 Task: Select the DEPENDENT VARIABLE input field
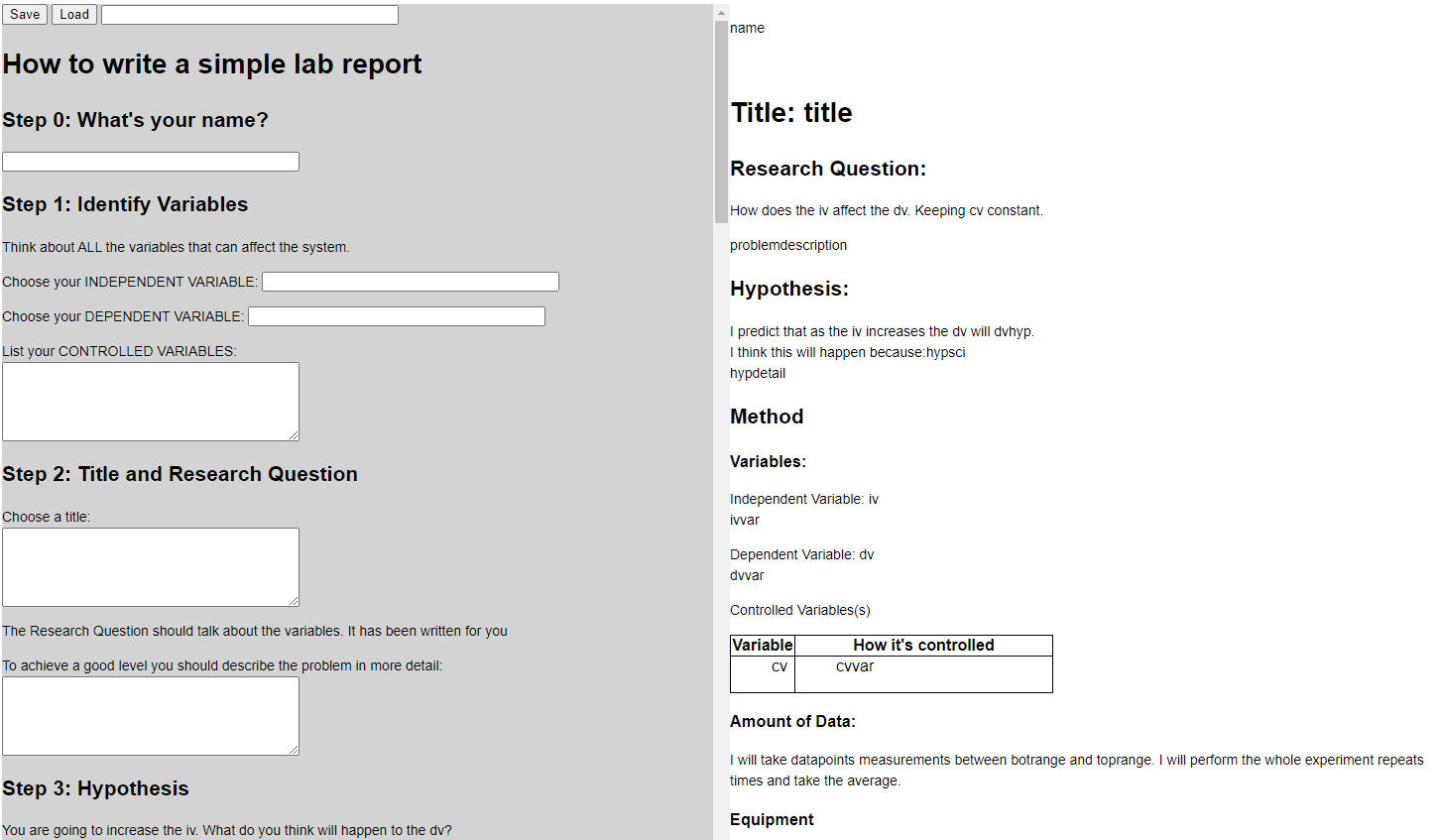[x=397, y=316]
